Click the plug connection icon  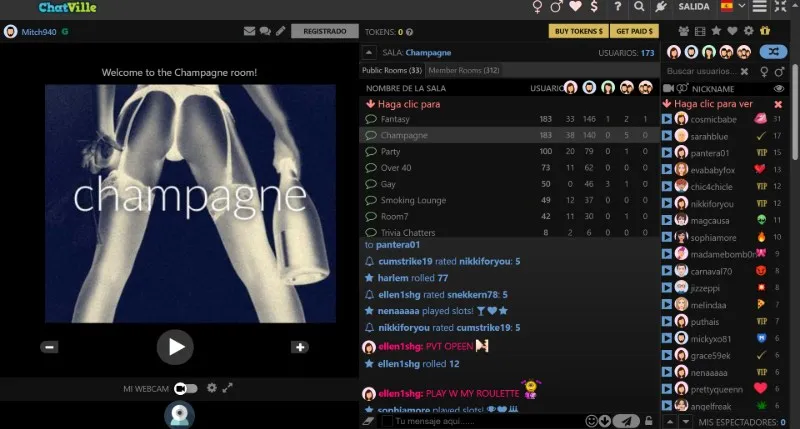click(x=661, y=7)
